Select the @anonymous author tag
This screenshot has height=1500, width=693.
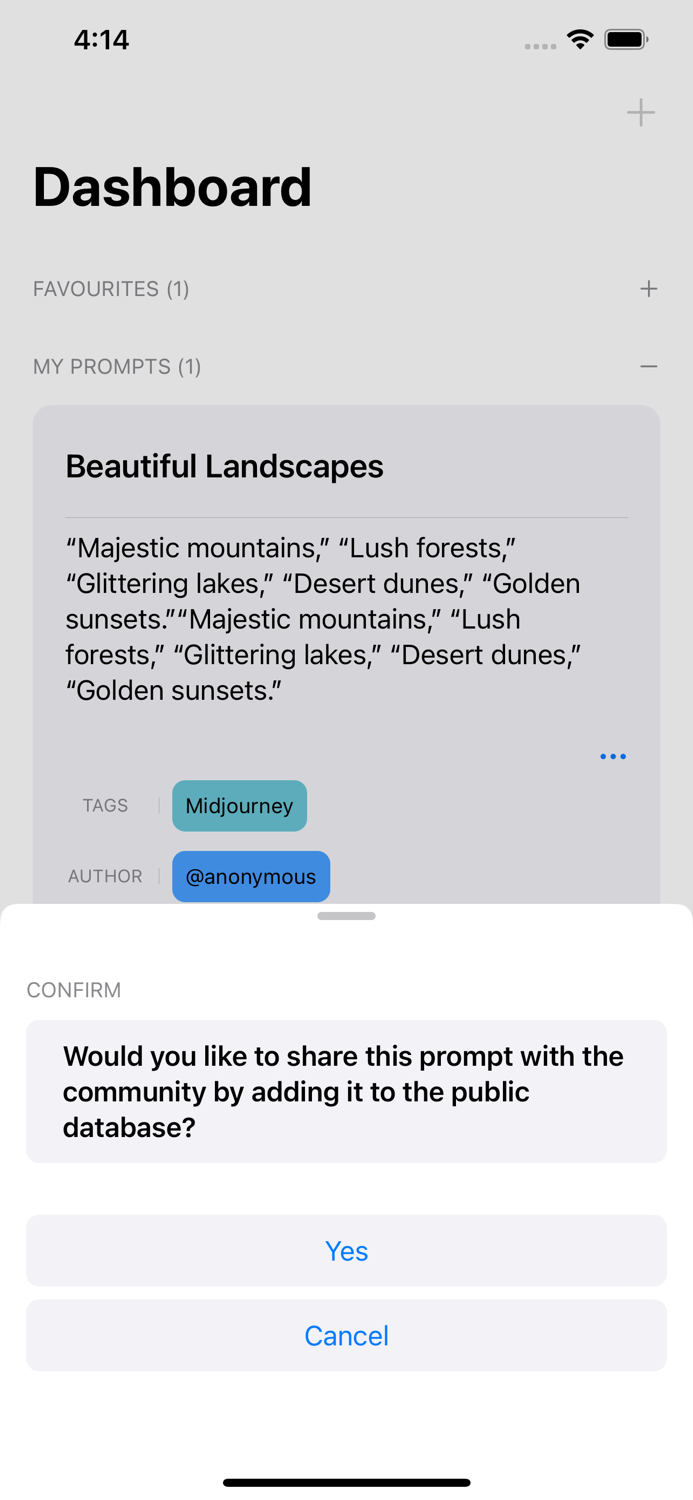[x=251, y=877]
